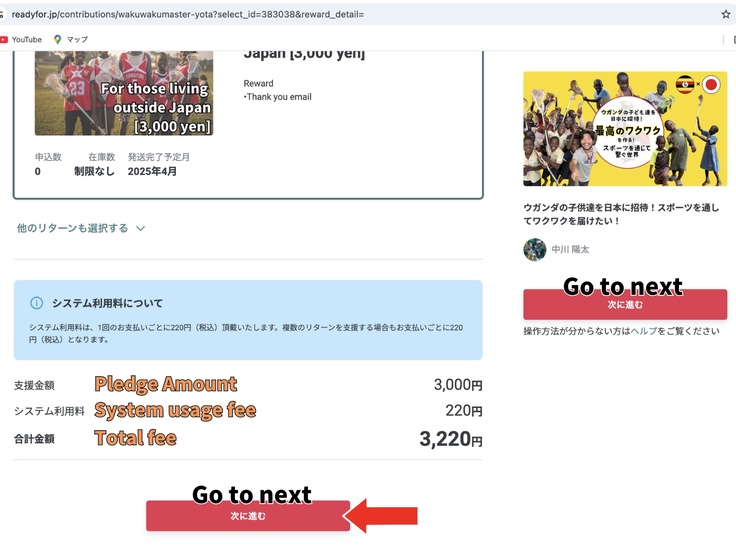Click the info icon beside システム利用料について
This screenshot has width=736, height=550.
pos(37,303)
